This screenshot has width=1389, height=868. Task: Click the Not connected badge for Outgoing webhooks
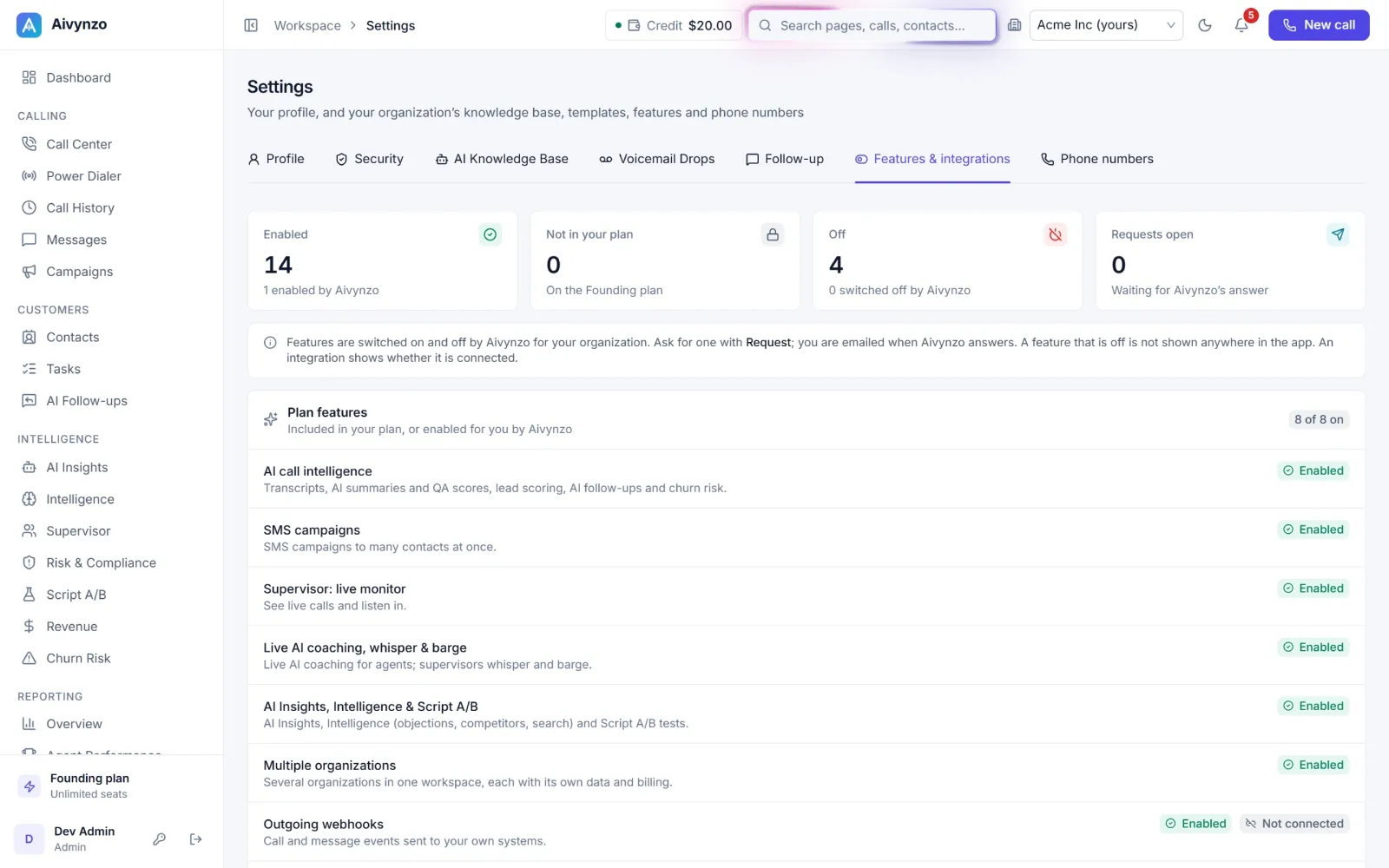[x=1294, y=824]
